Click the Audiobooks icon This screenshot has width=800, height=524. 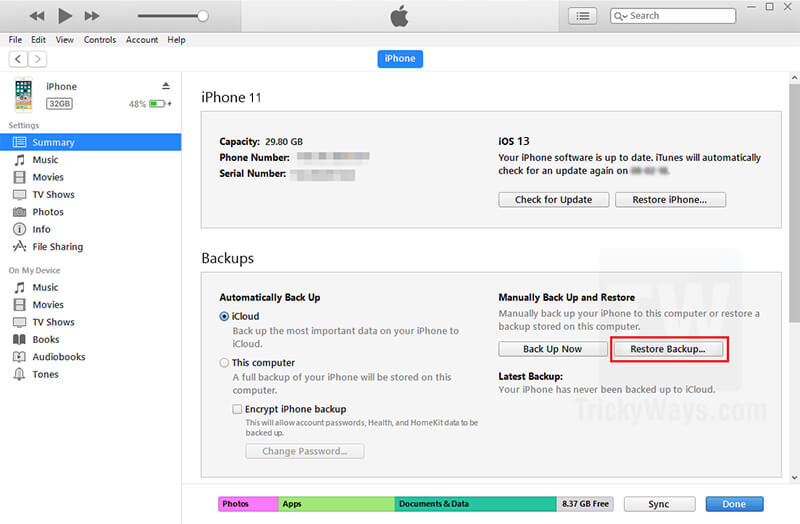click(x=19, y=357)
